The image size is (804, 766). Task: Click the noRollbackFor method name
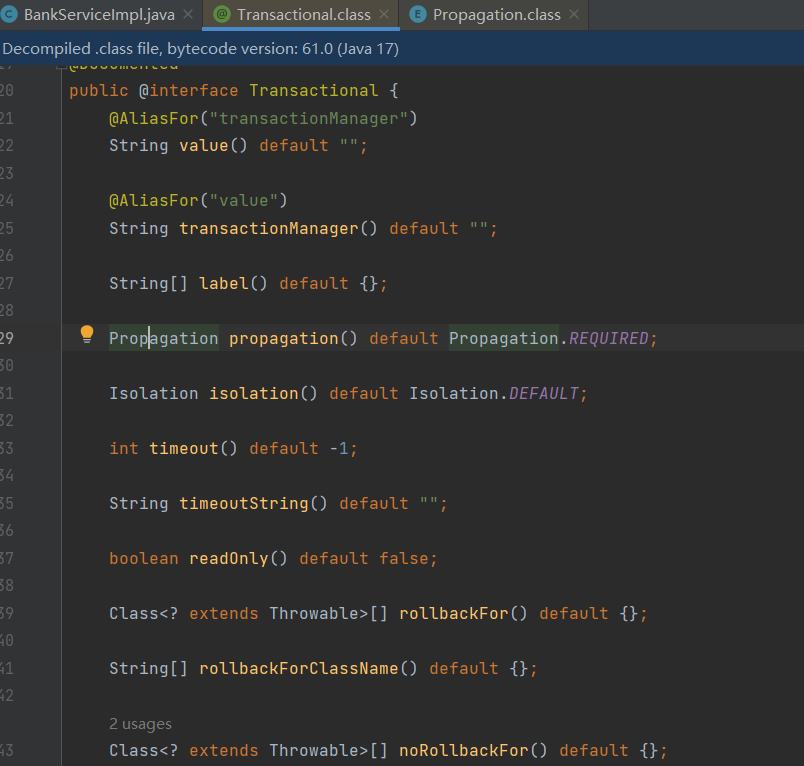[473, 751]
